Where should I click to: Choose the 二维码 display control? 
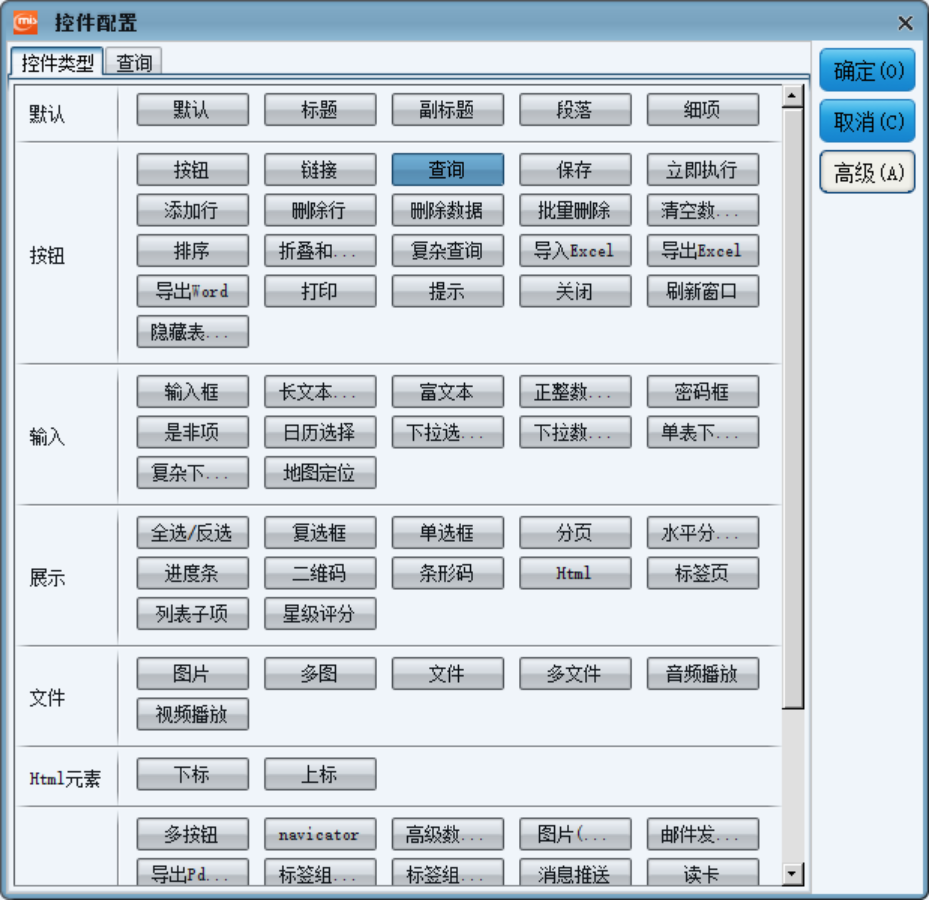[x=320, y=573]
